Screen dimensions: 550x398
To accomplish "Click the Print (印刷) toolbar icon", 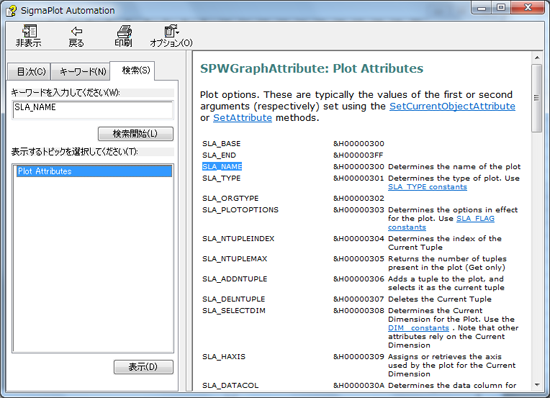I will coord(123,36).
